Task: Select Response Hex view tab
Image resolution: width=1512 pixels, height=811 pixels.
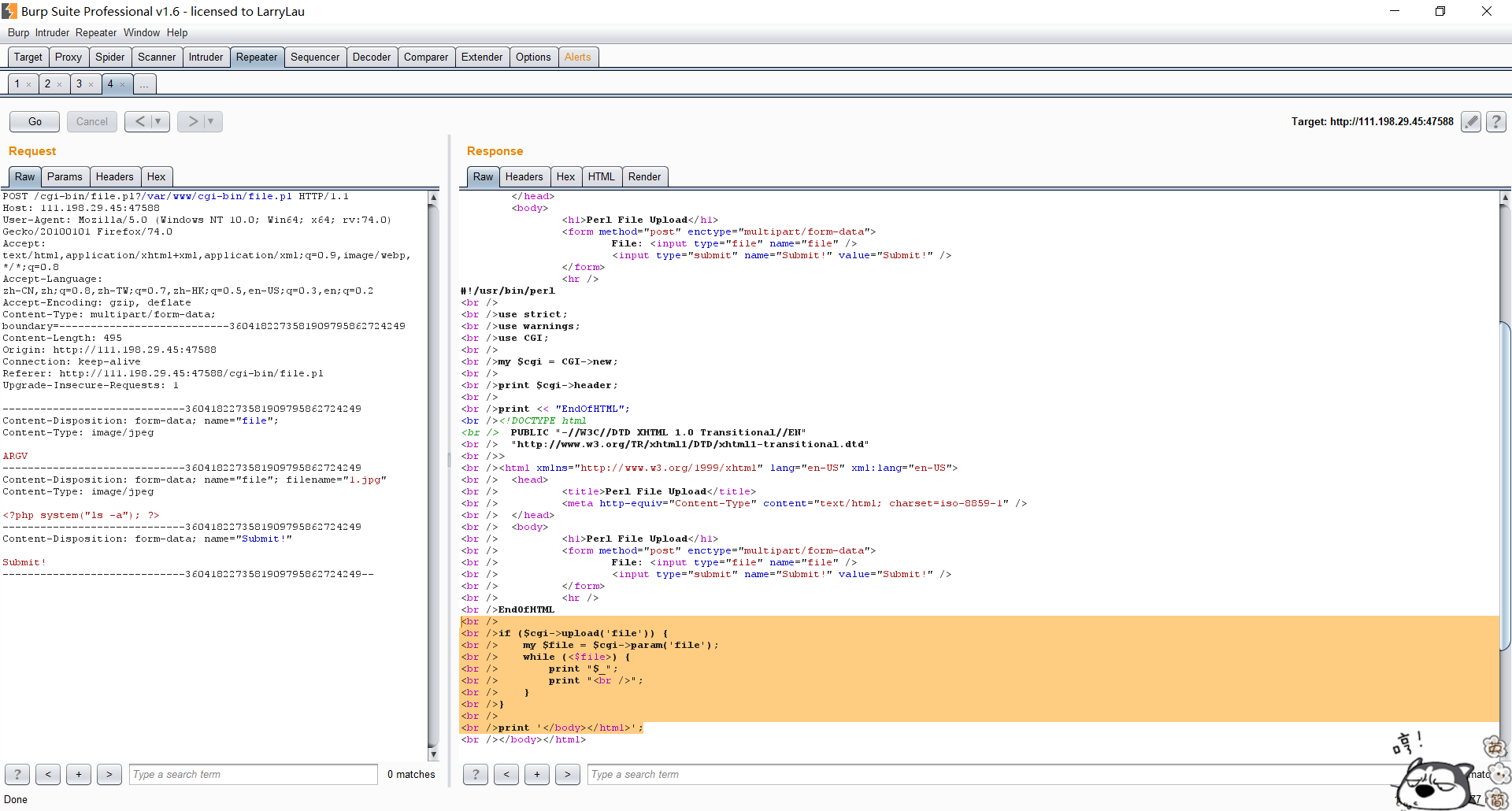Action: (x=565, y=176)
